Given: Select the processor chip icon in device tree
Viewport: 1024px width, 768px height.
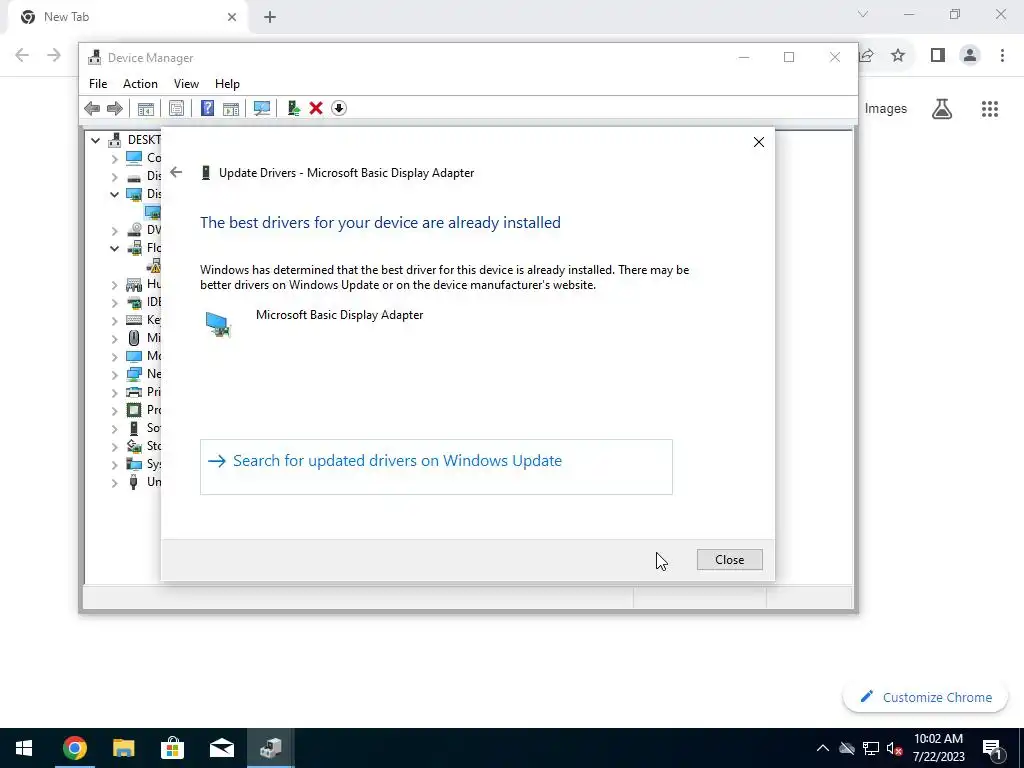Looking at the screenshot, I should (x=134, y=410).
